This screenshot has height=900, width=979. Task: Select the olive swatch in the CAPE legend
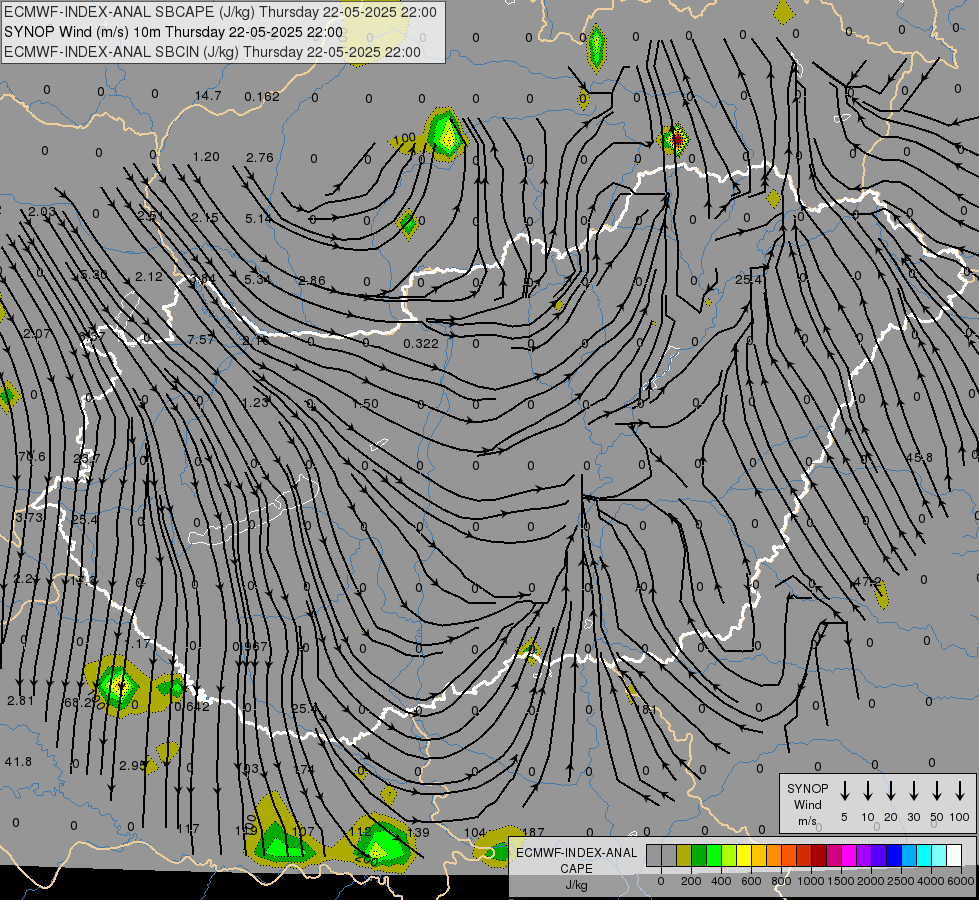(684, 856)
